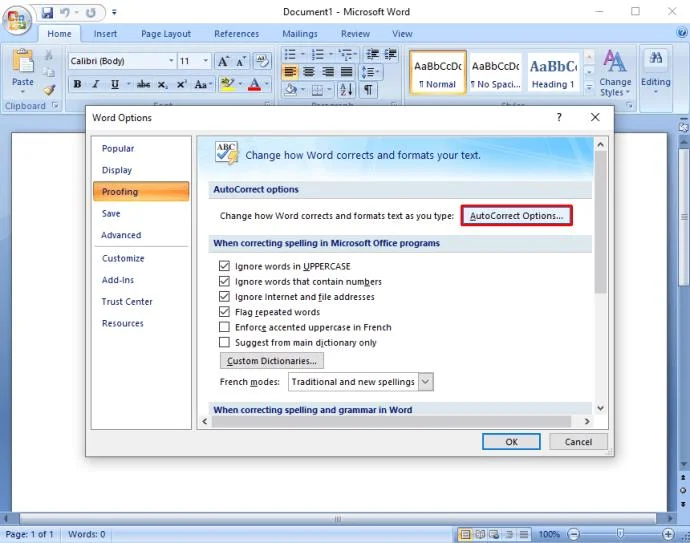
Task: Click font color red A swatch
Action: (254, 84)
